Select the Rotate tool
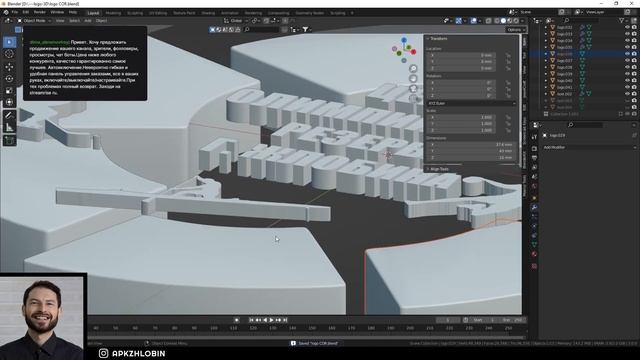The width and height of the screenshot is (640, 360). point(9,78)
